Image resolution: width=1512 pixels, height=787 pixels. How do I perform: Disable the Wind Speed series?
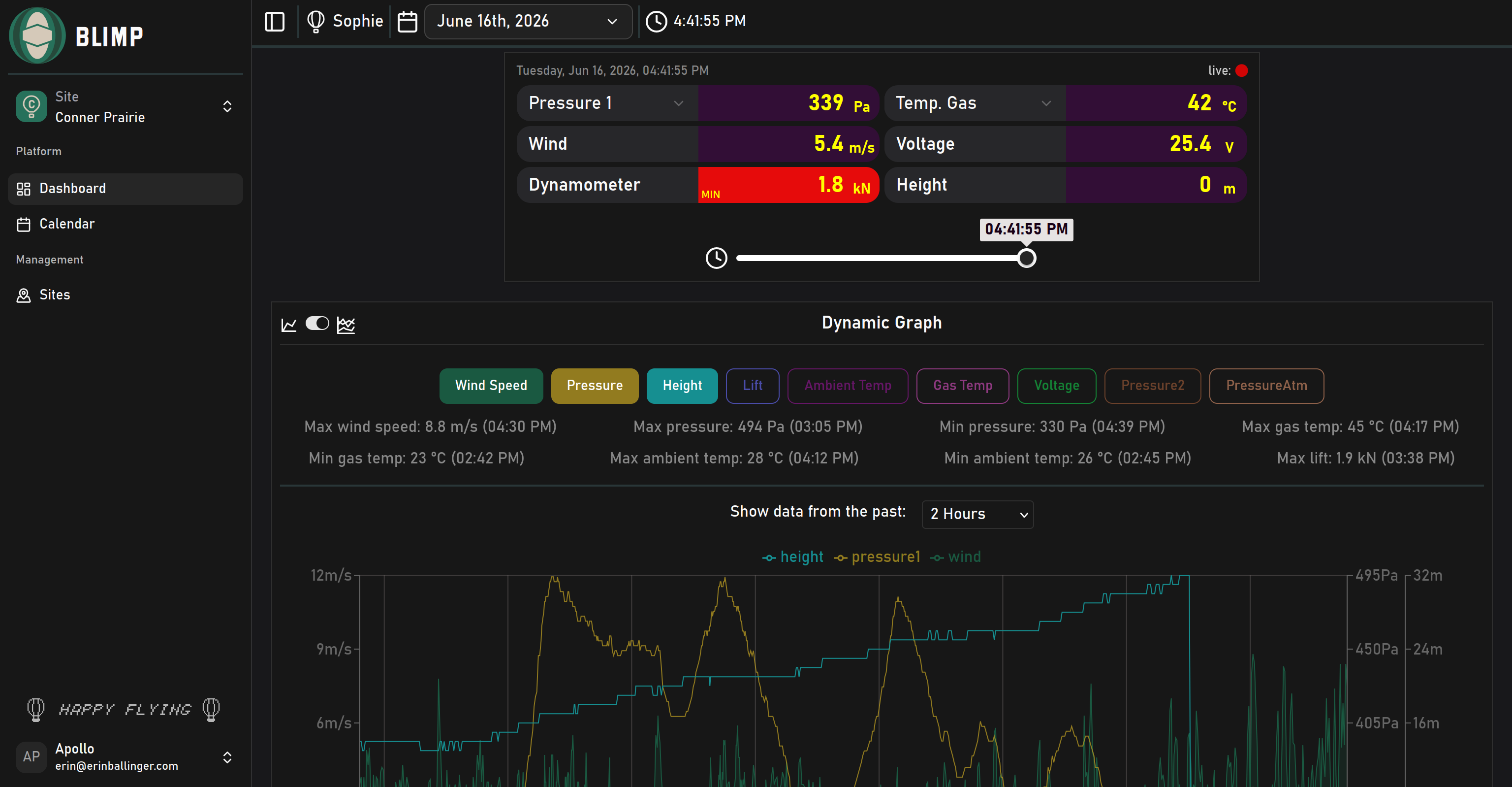point(491,386)
